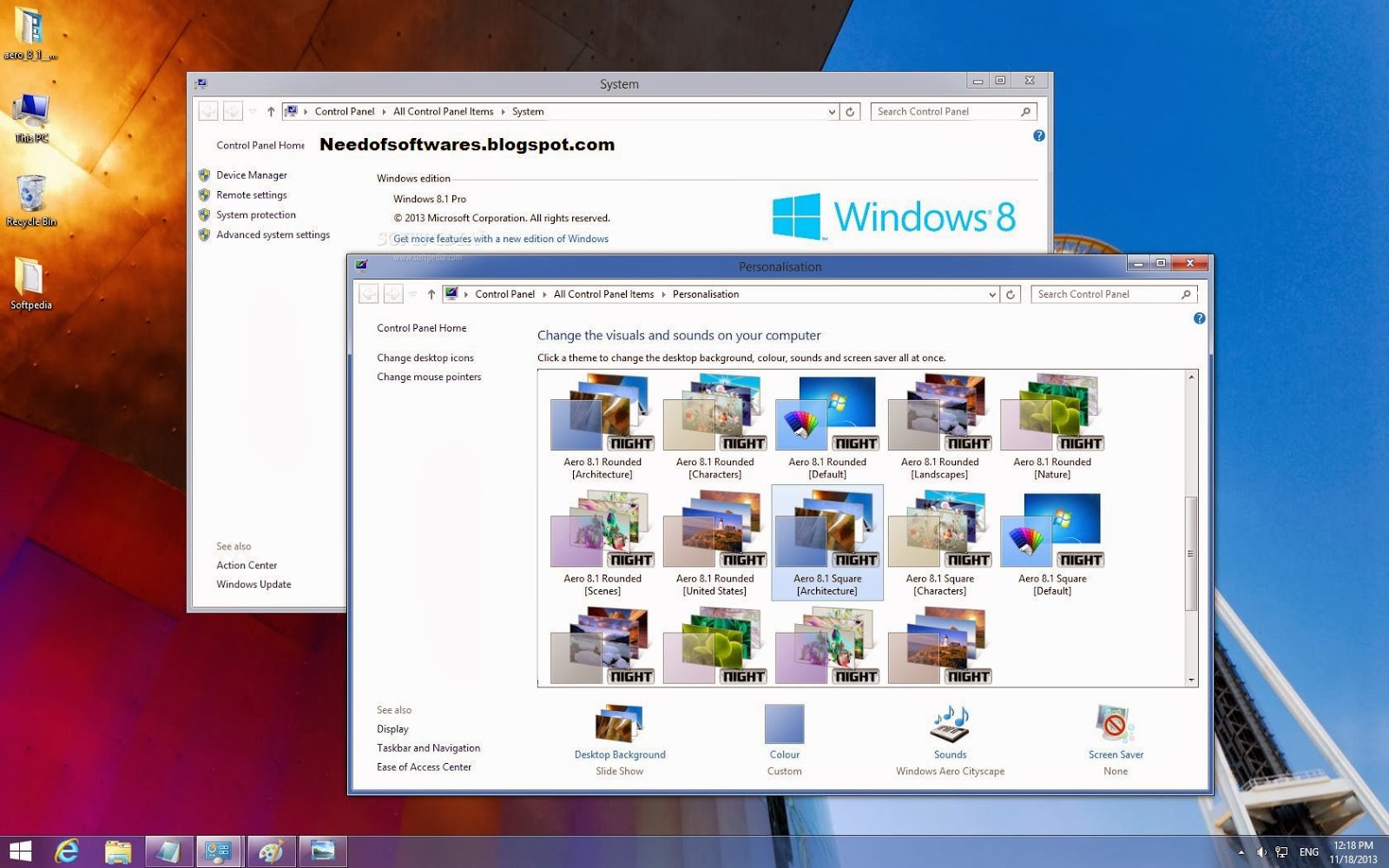Expand the System window address bar dropdown

[832, 111]
